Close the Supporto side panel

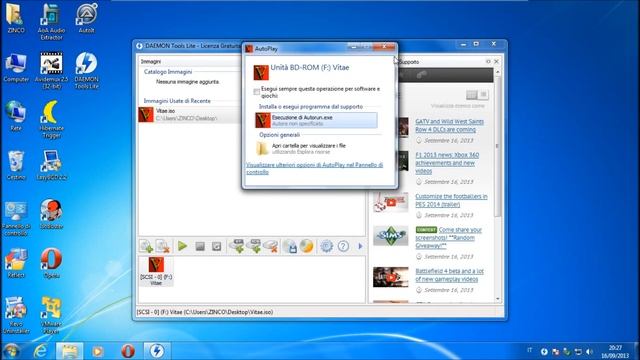pos(496,62)
